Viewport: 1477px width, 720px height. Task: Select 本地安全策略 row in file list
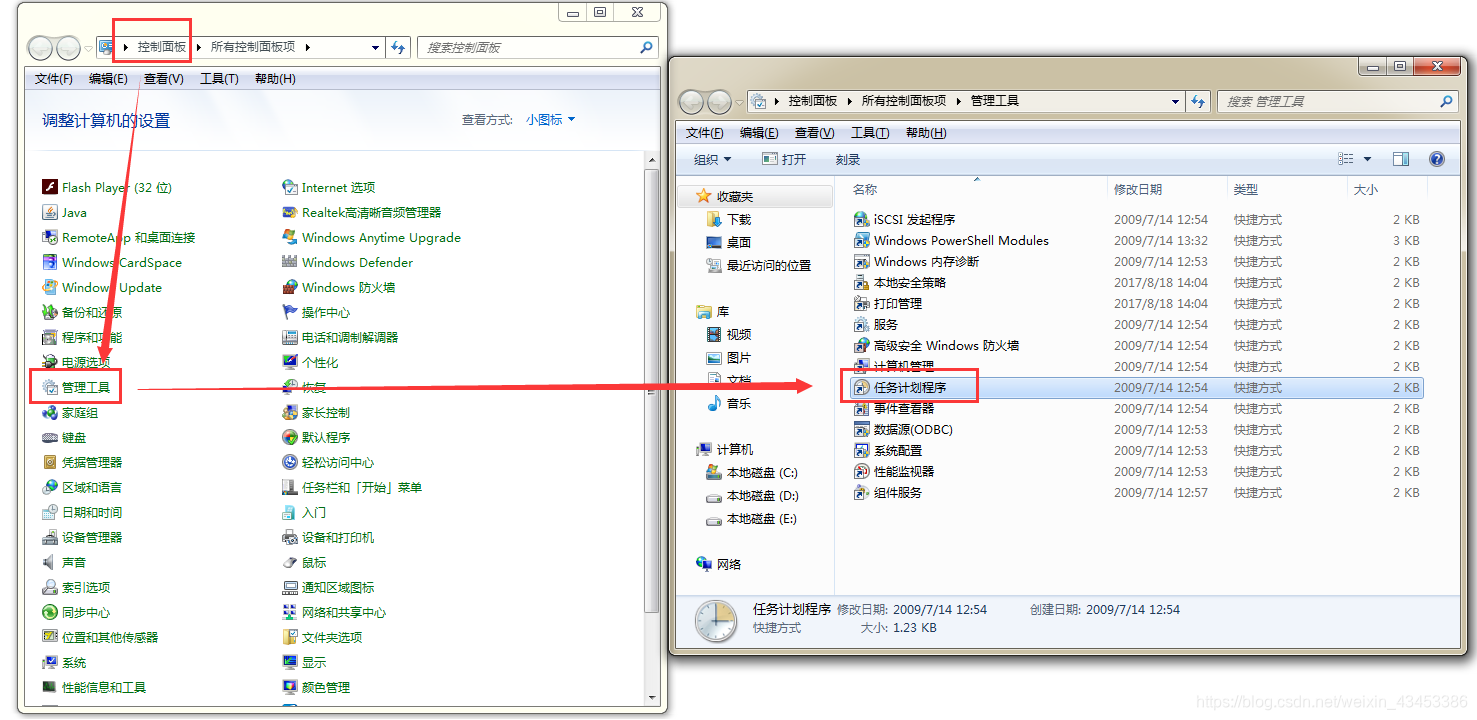point(1135,282)
